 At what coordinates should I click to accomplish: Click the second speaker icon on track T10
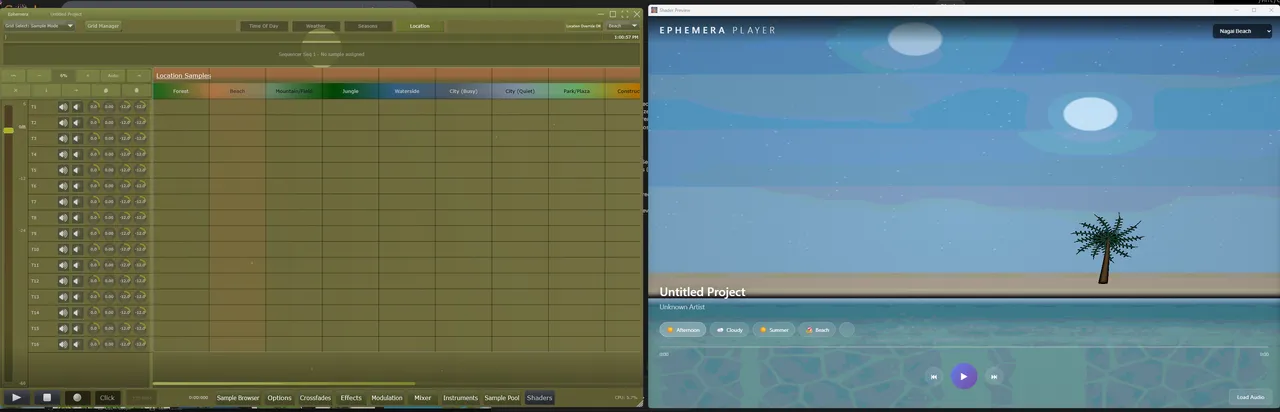coord(76,249)
